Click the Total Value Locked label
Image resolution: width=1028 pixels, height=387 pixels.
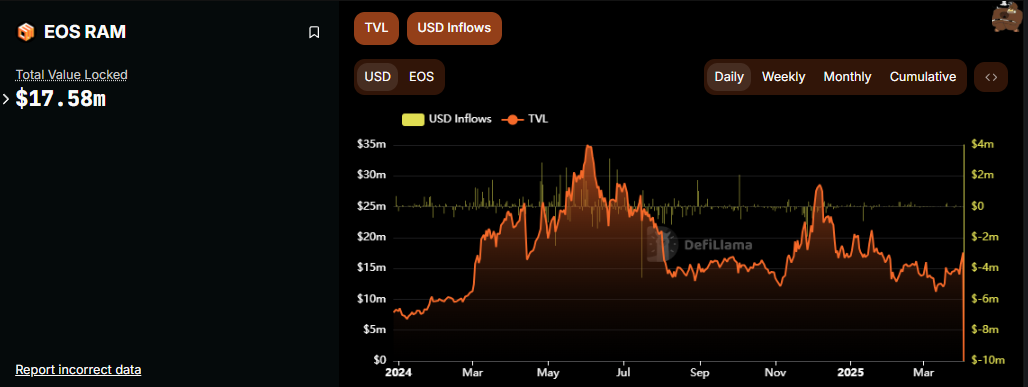pos(71,75)
